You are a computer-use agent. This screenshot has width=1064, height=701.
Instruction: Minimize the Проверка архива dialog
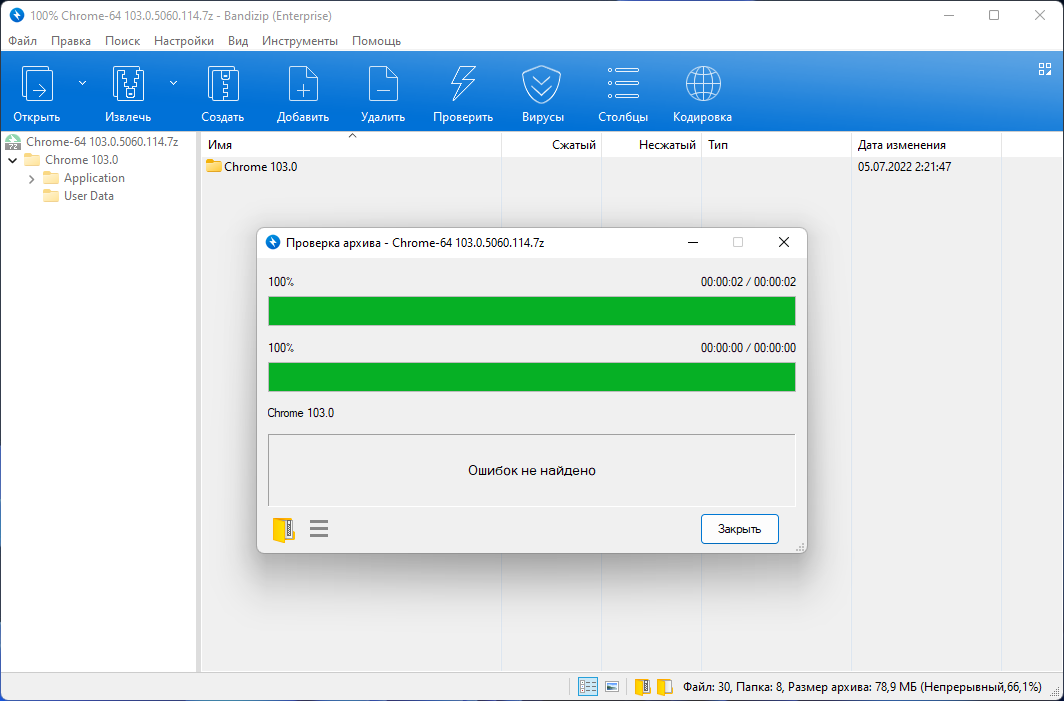tap(693, 242)
